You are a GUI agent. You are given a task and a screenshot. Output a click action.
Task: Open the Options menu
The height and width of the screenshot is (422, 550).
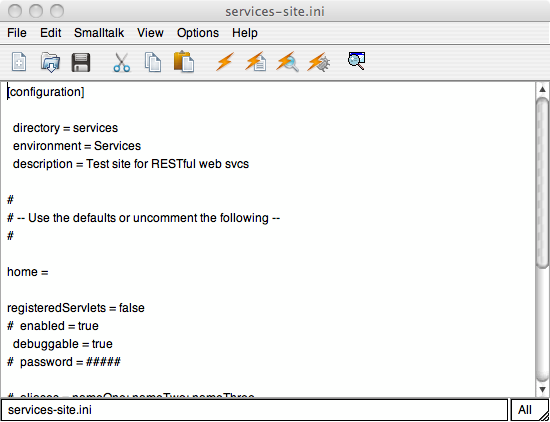coord(198,33)
